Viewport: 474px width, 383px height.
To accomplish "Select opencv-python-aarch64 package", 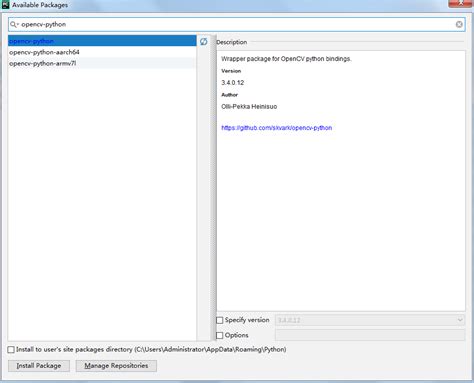I will click(x=102, y=52).
